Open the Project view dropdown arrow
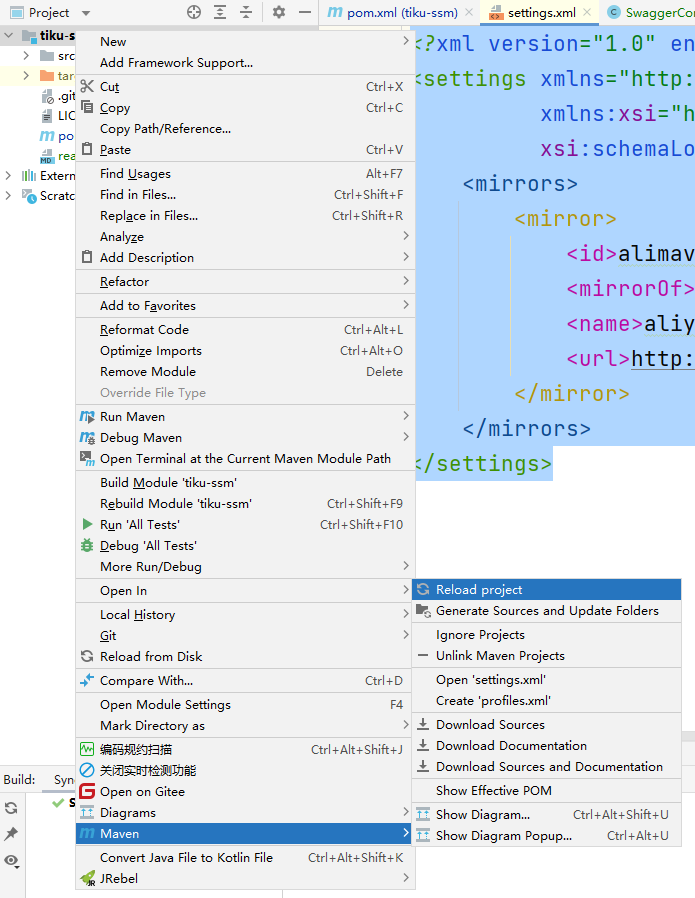Image resolution: width=695 pixels, height=898 pixels. pyautogui.click(x=86, y=13)
